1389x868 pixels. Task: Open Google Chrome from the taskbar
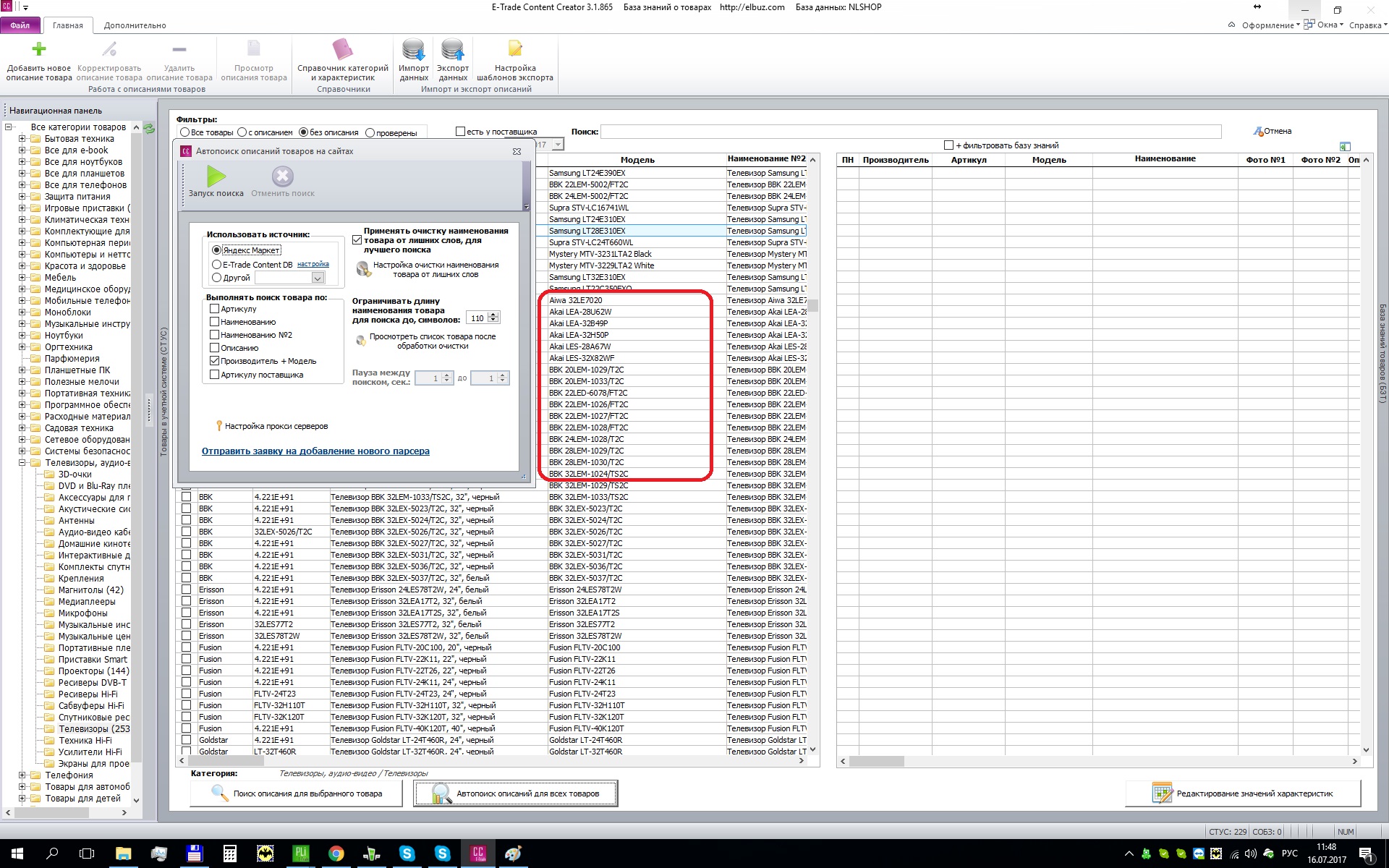(336, 854)
